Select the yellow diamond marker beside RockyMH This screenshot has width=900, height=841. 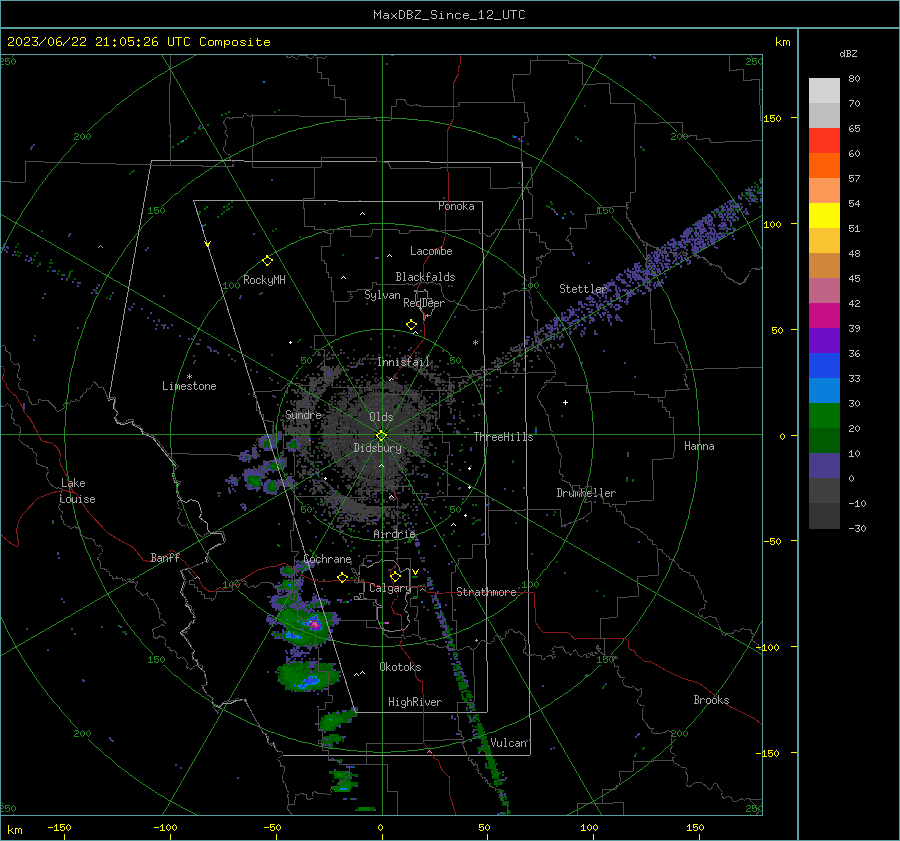click(x=267, y=261)
